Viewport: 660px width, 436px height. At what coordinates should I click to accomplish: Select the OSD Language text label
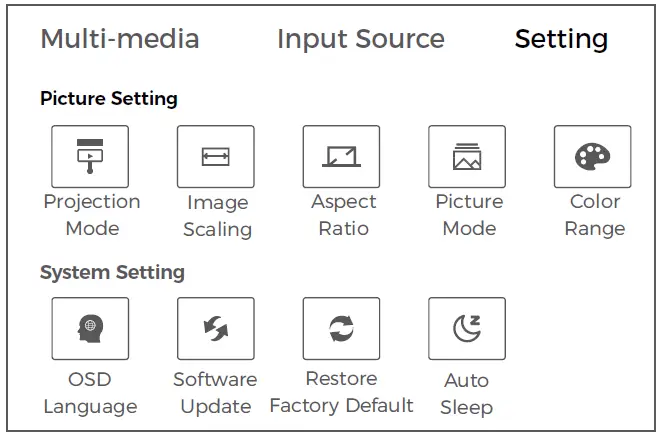pos(90,393)
